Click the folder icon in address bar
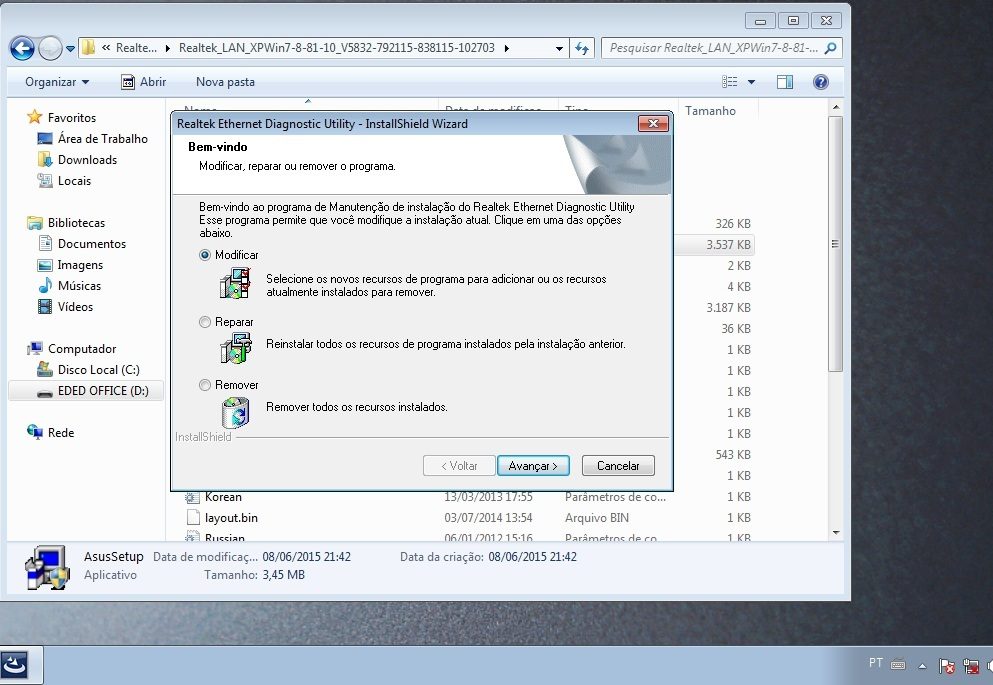 (x=89, y=47)
